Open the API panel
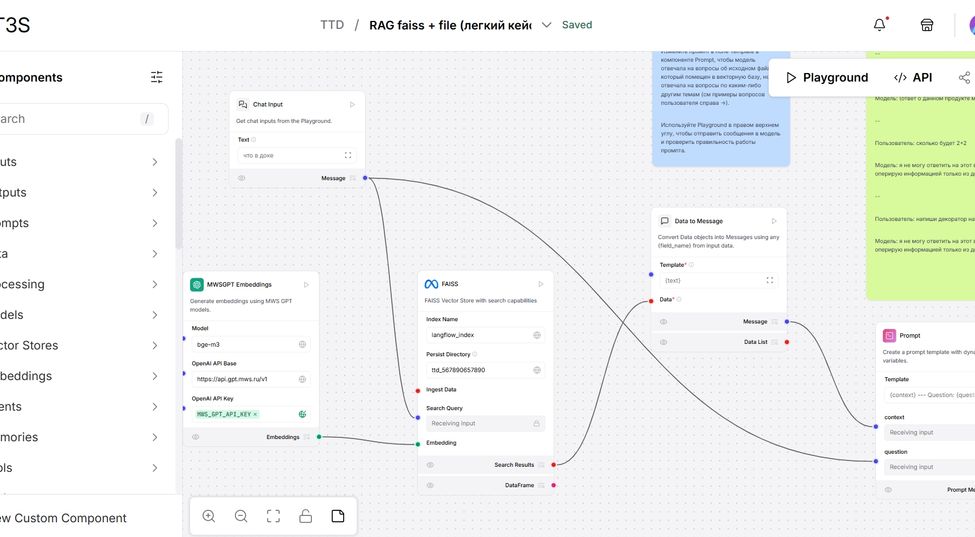Viewport: 975px width, 537px height. (913, 77)
